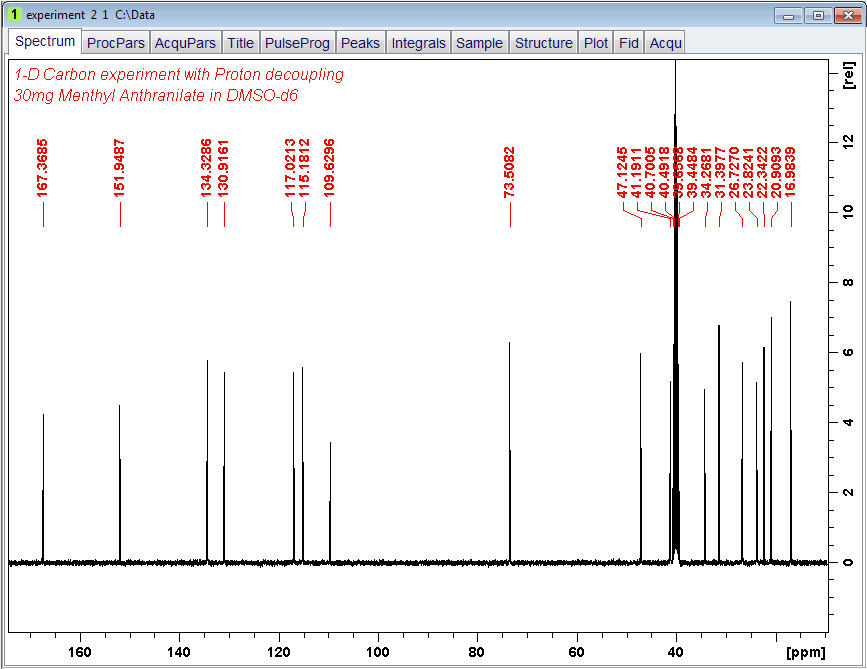
Task: Click the 20.9093 peak label
Action: point(776,172)
